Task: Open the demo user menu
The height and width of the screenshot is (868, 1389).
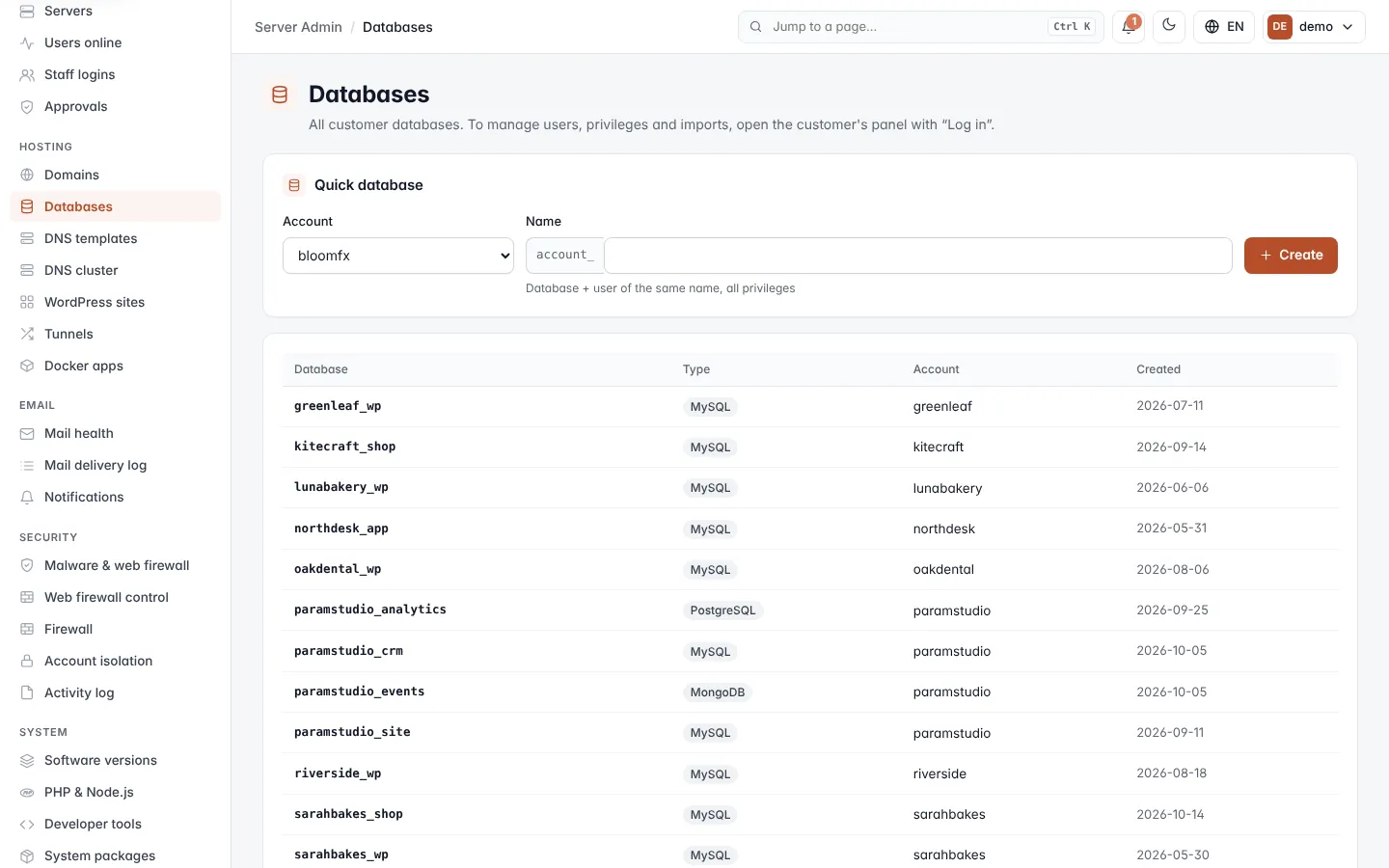Action: point(1314,27)
